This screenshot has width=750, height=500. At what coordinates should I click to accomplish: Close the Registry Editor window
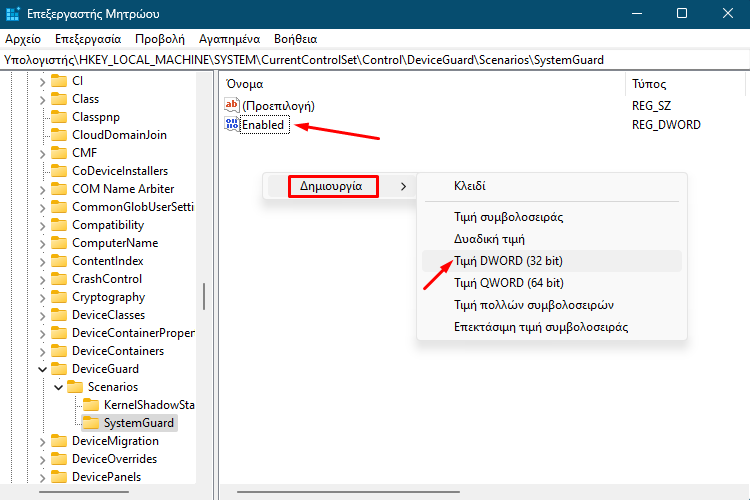click(x=728, y=13)
